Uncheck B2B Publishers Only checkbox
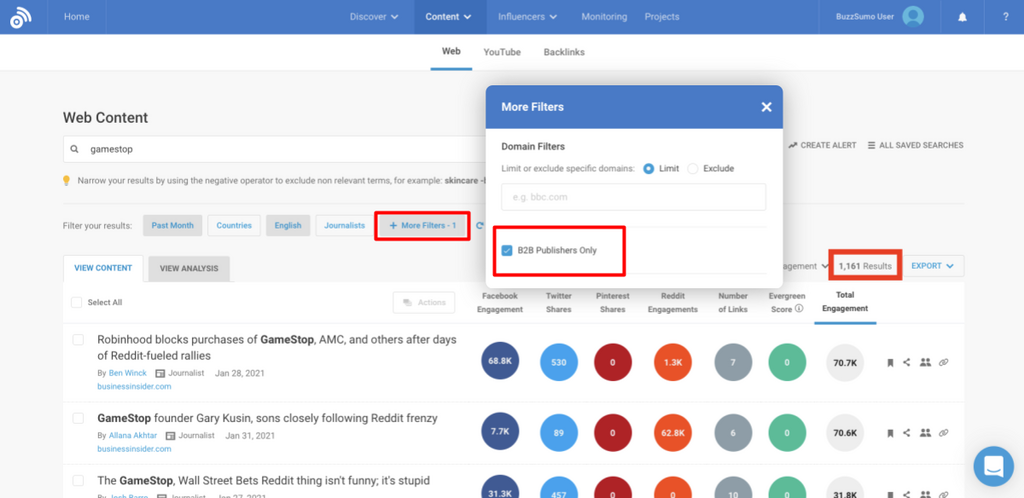Viewport: 1024px width, 498px height. click(507, 250)
